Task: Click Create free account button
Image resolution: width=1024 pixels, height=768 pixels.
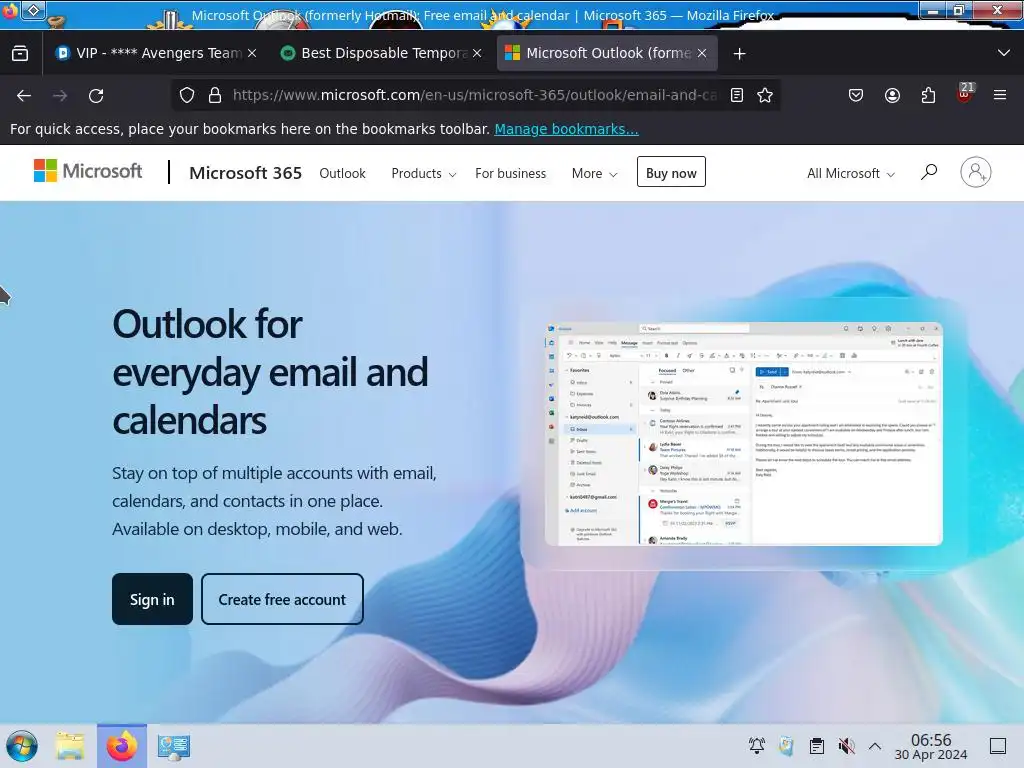Action: coord(282,599)
